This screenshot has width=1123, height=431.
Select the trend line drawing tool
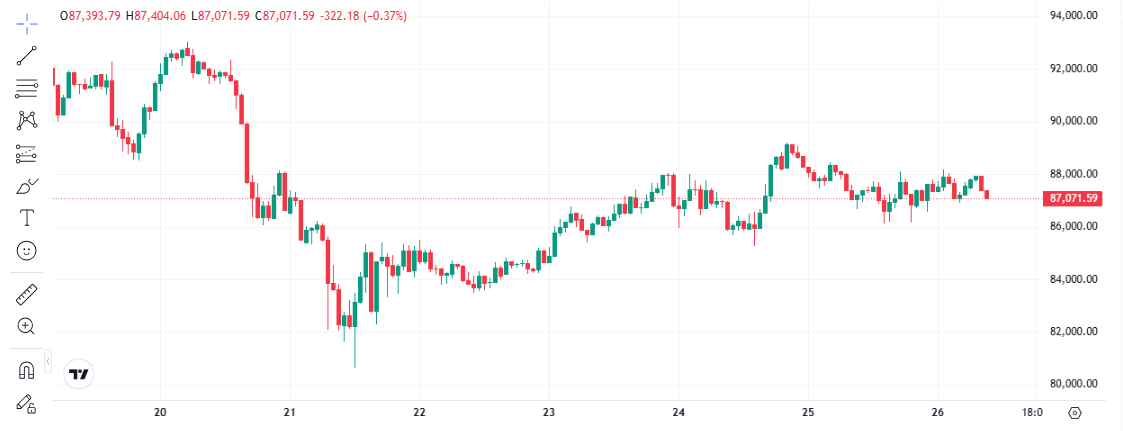(x=27, y=55)
